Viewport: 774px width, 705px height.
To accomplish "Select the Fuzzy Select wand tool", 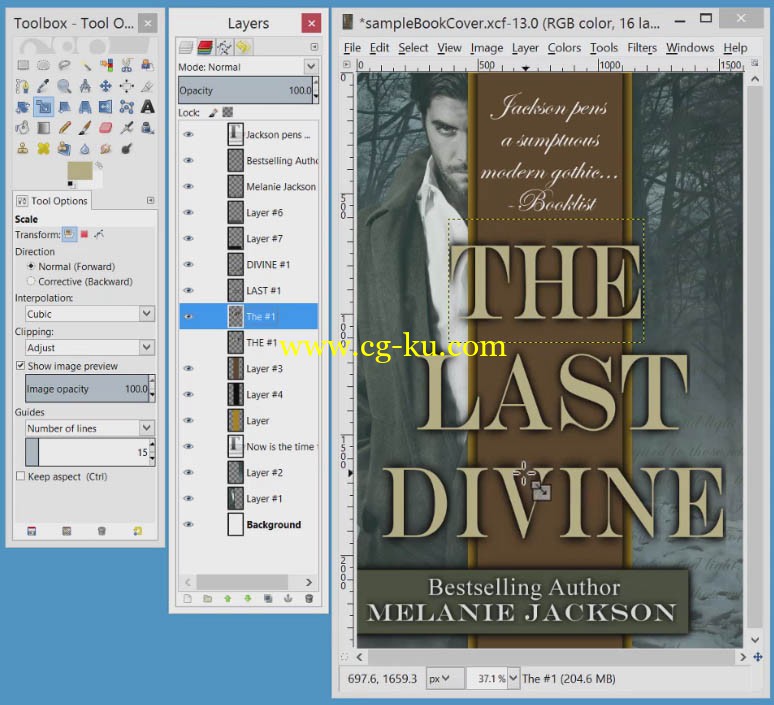I will tap(85, 65).
